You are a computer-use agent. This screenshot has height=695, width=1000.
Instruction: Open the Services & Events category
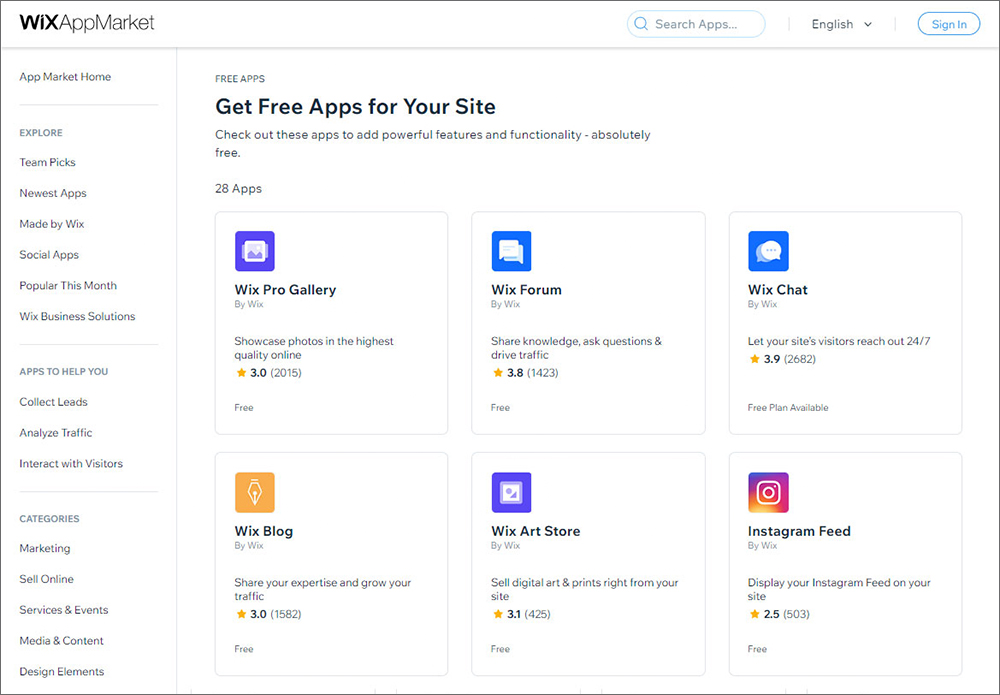coord(64,610)
